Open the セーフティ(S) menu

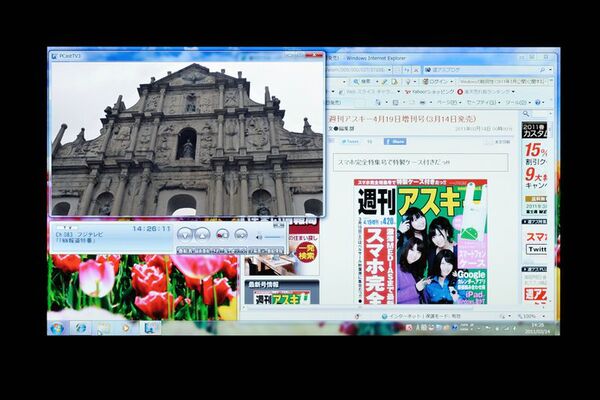point(482,103)
